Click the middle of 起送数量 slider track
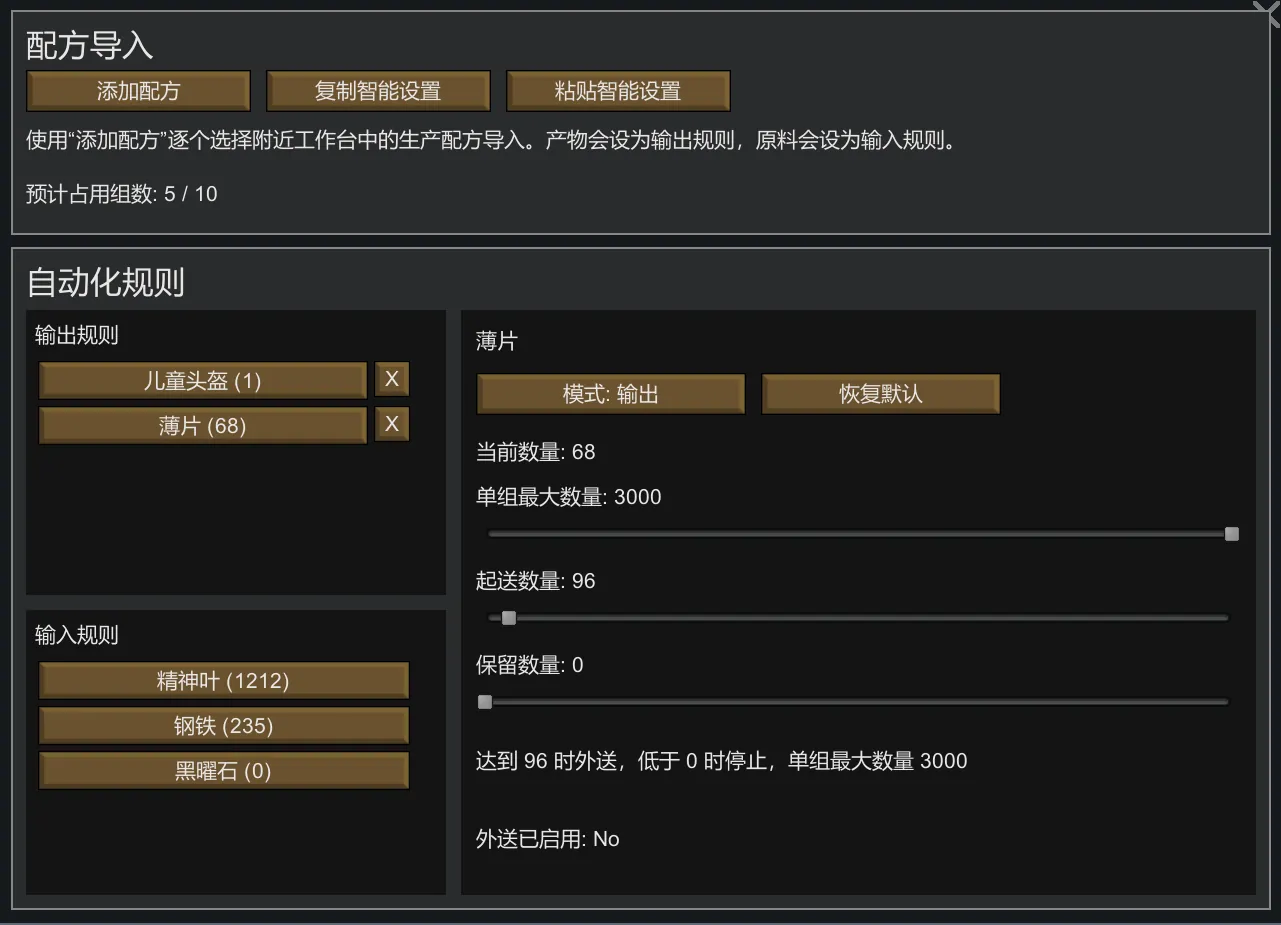Viewport: 1281px width, 925px height. tap(858, 618)
